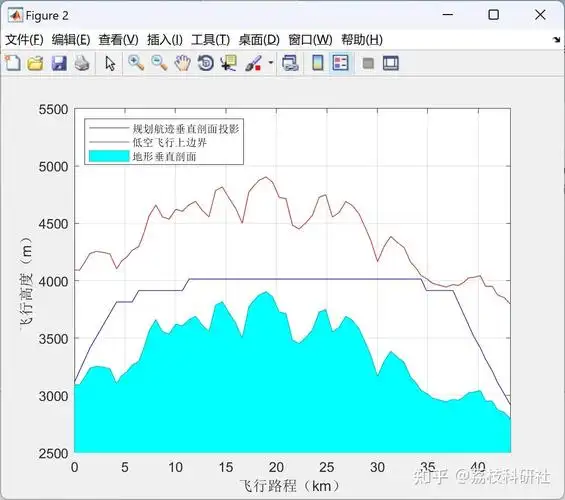
Task: Open the 插入(I) menu
Action: pos(165,39)
